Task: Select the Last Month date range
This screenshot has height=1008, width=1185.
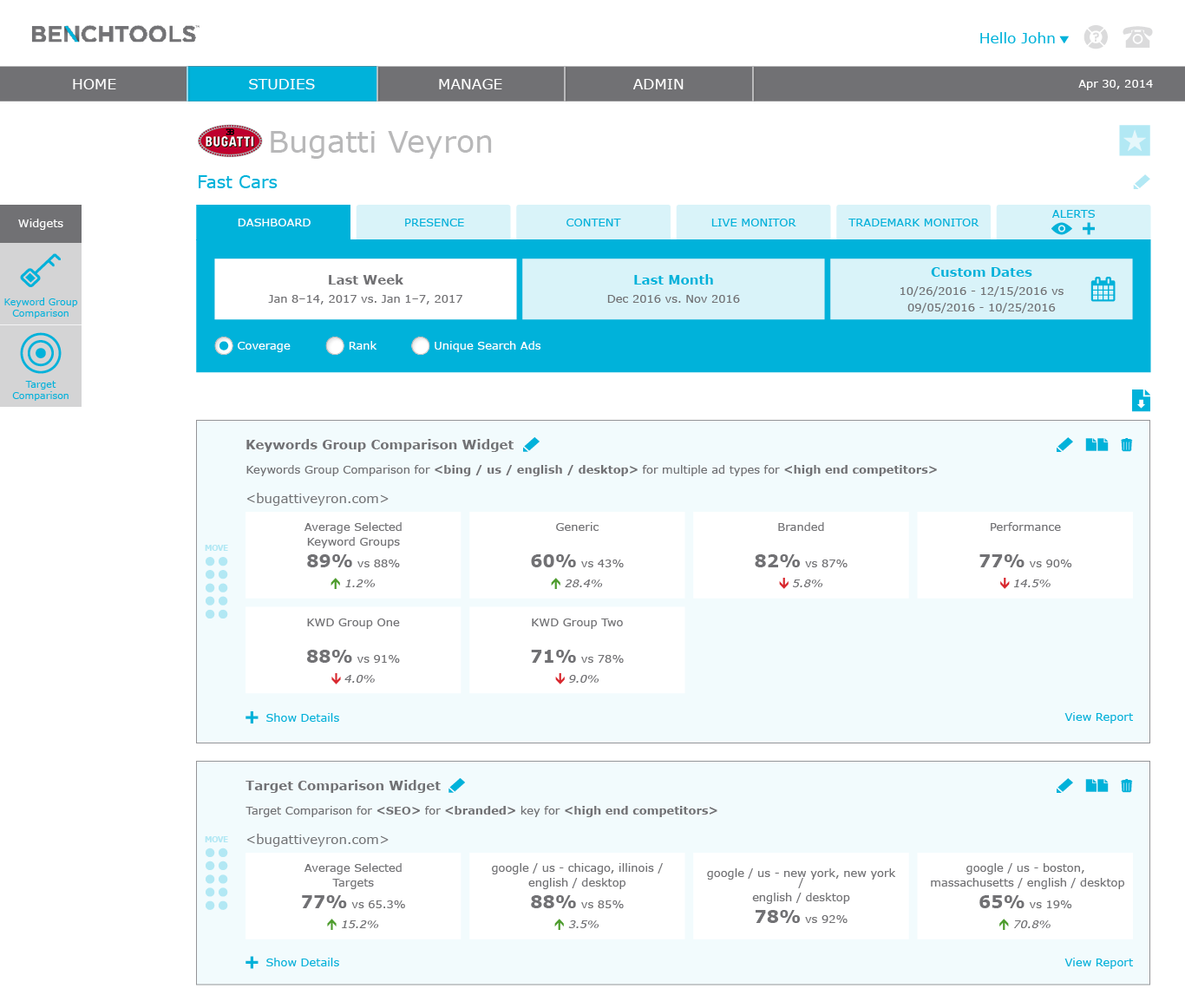Action: coord(673,289)
